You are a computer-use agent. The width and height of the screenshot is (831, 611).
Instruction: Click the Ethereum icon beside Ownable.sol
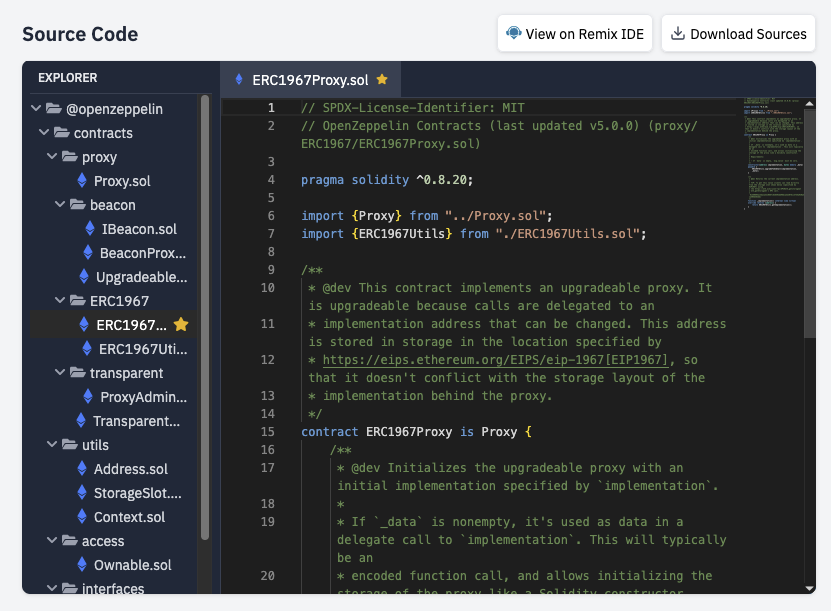[82, 565]
